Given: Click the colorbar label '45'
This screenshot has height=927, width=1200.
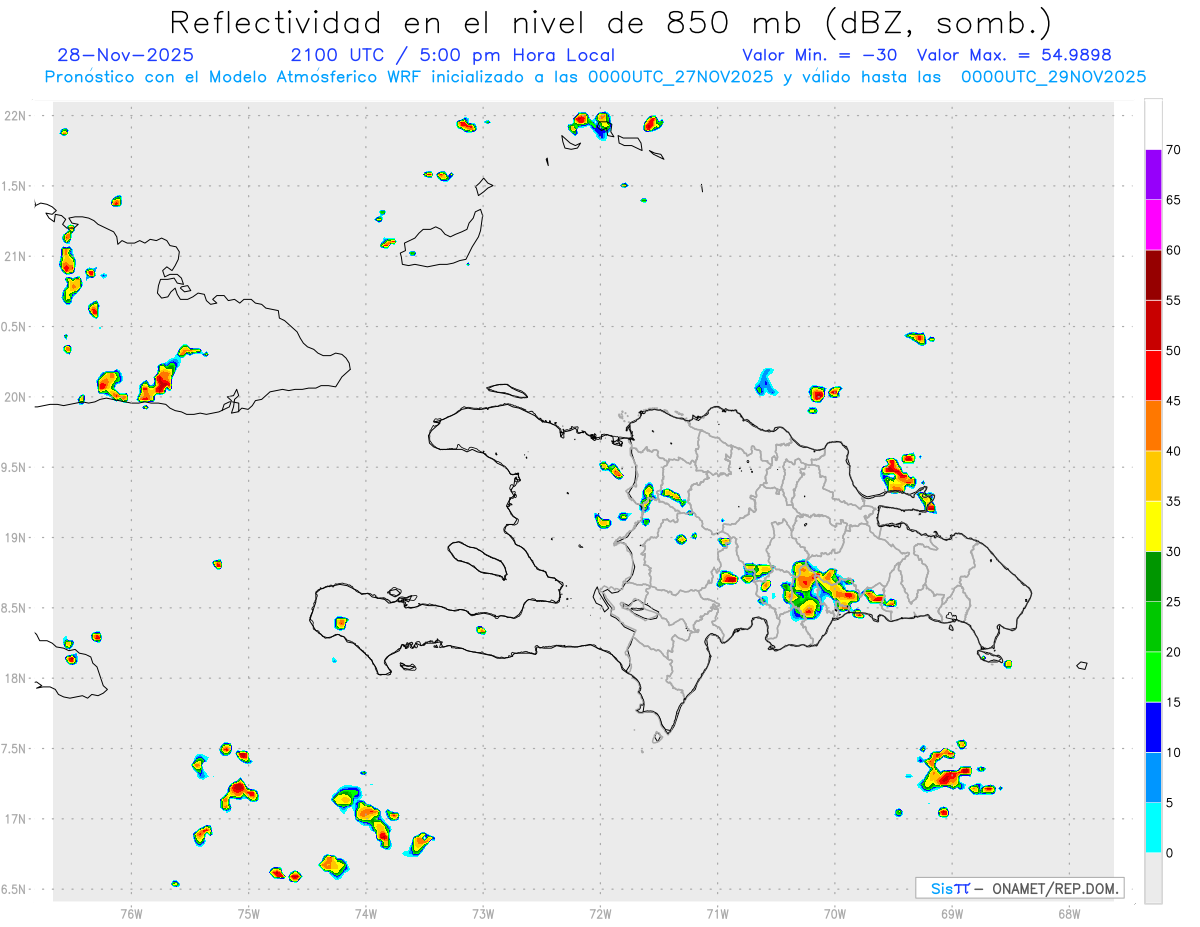Looking at the screenshot, I should click(1174, 401).
